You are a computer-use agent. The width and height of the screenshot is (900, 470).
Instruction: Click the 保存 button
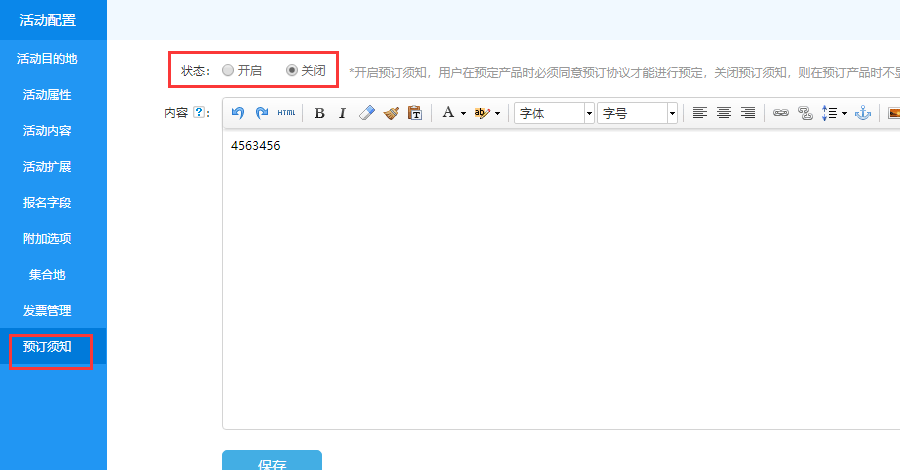point(271,462)
